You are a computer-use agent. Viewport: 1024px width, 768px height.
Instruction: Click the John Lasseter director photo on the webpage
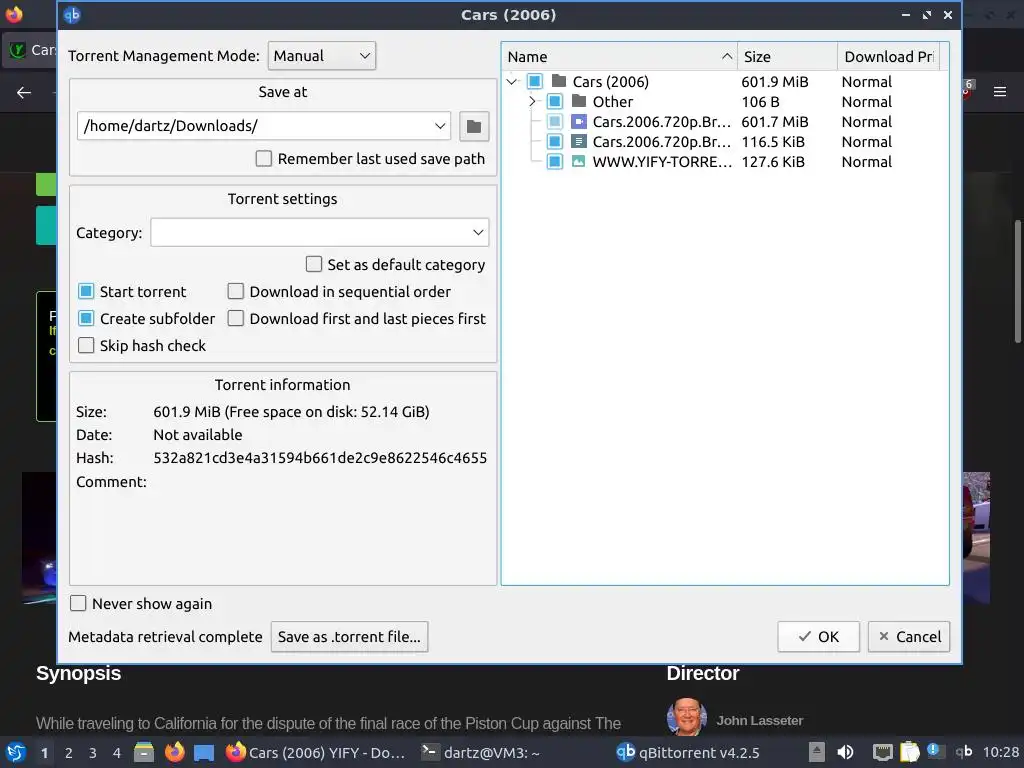coord(686,717)
